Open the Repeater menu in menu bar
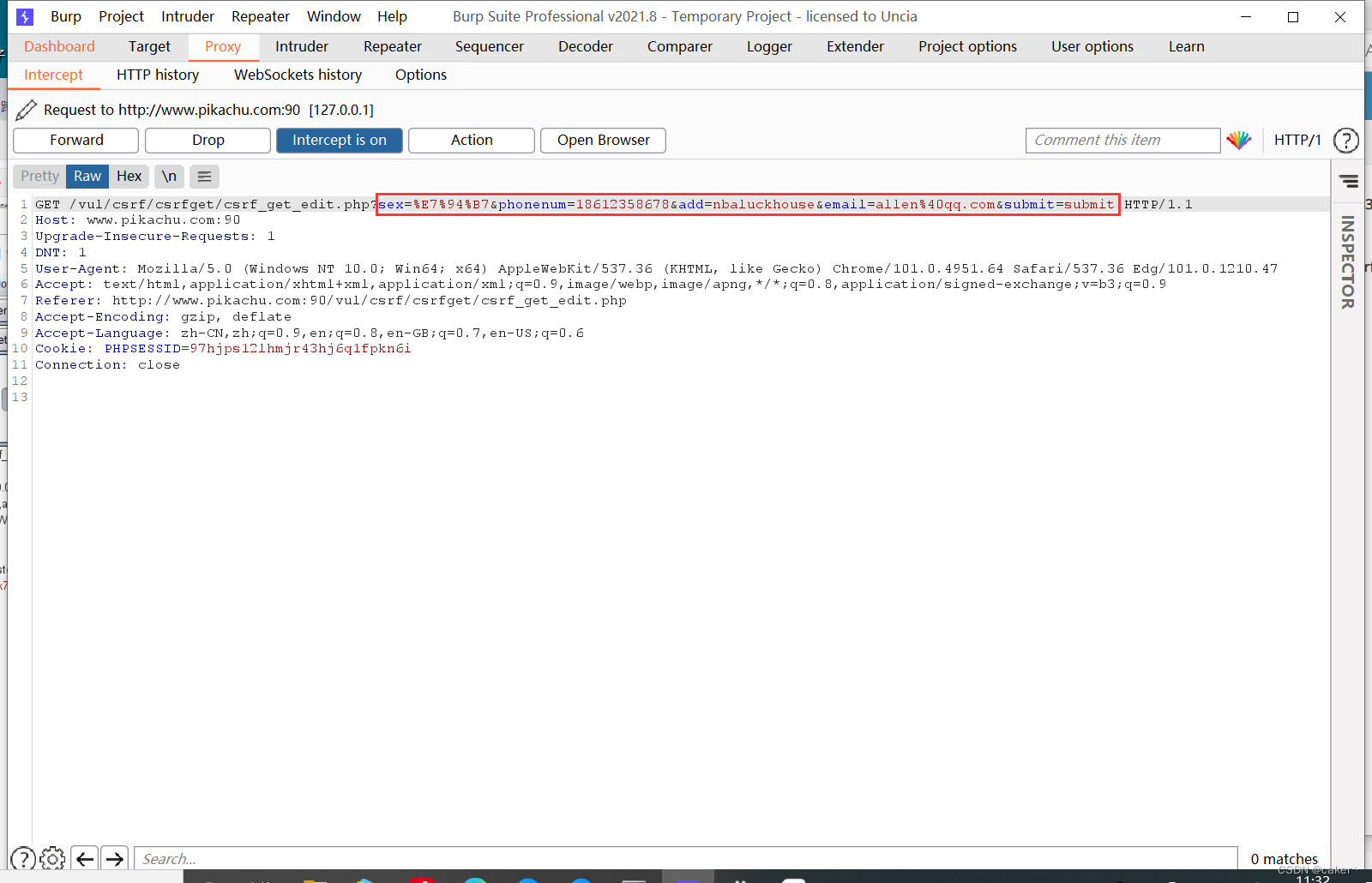 [x=261, y=16]
